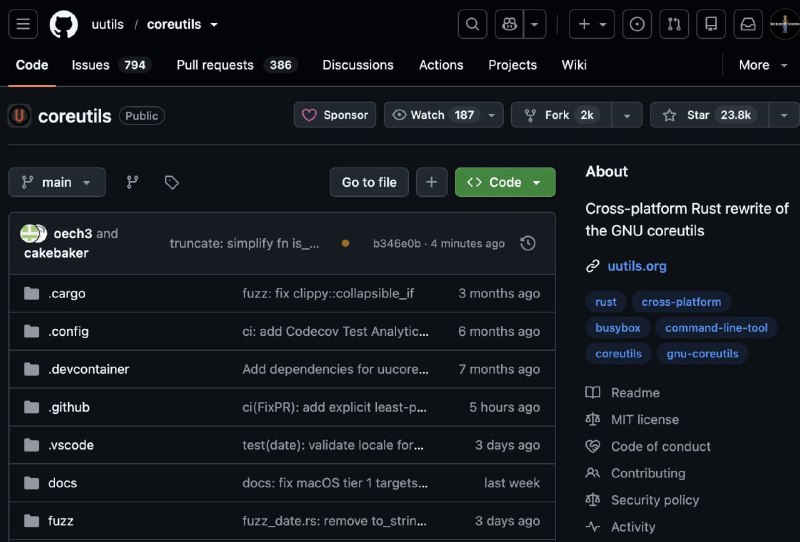Open the Actions tab

pyautogui.click(x=441, y=65)
